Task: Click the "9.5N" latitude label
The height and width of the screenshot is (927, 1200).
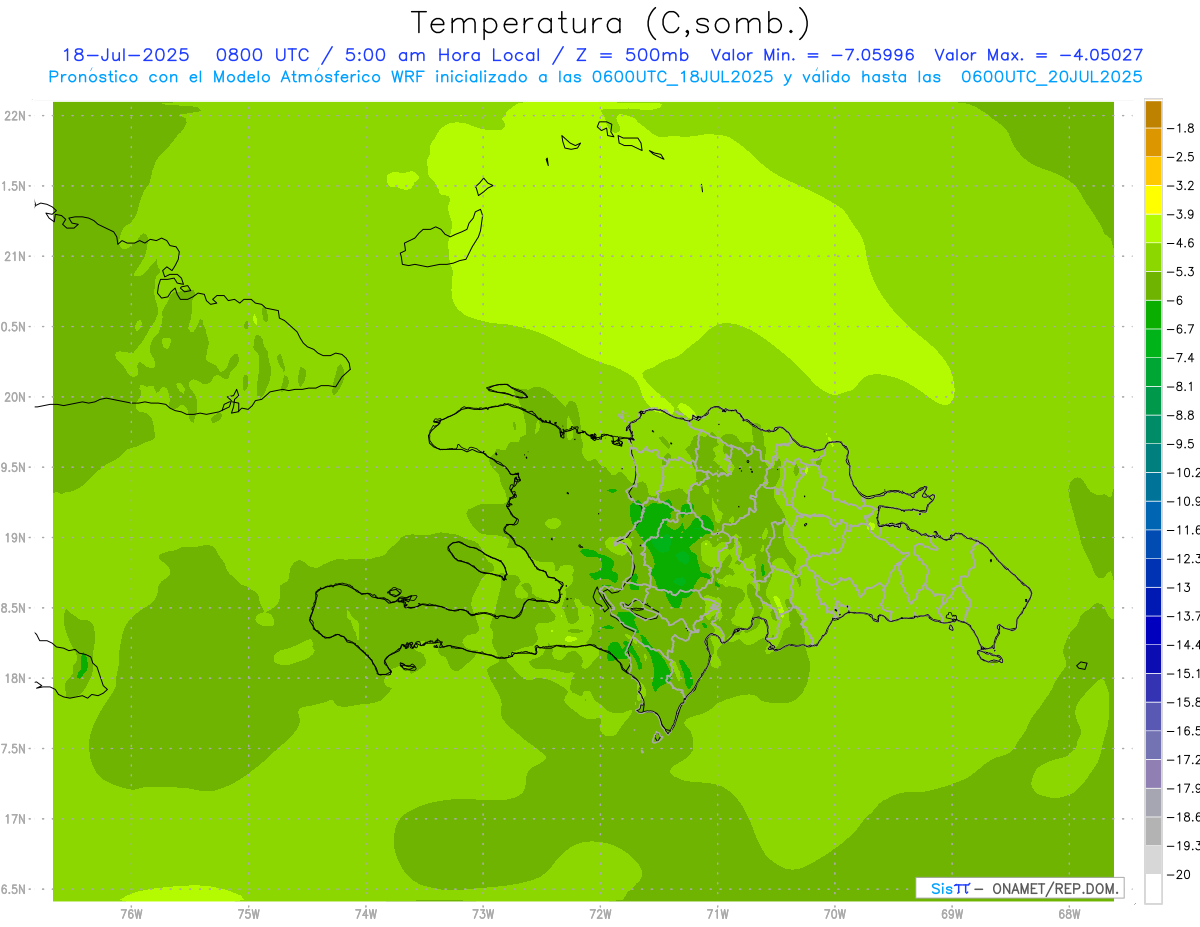Action: [15, 468]
